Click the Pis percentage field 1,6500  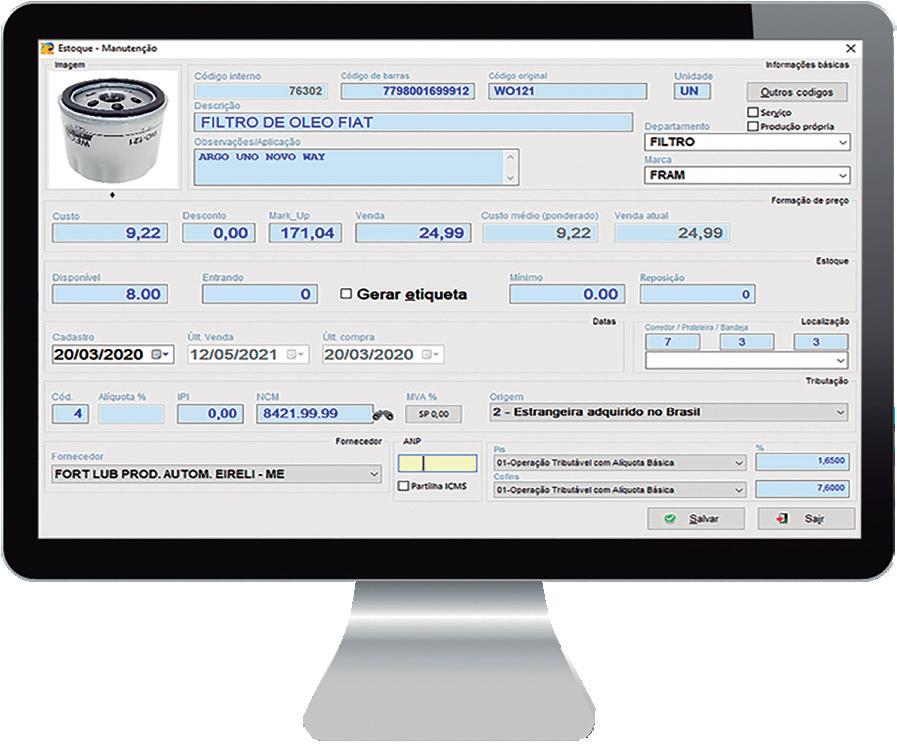point(802,461)
